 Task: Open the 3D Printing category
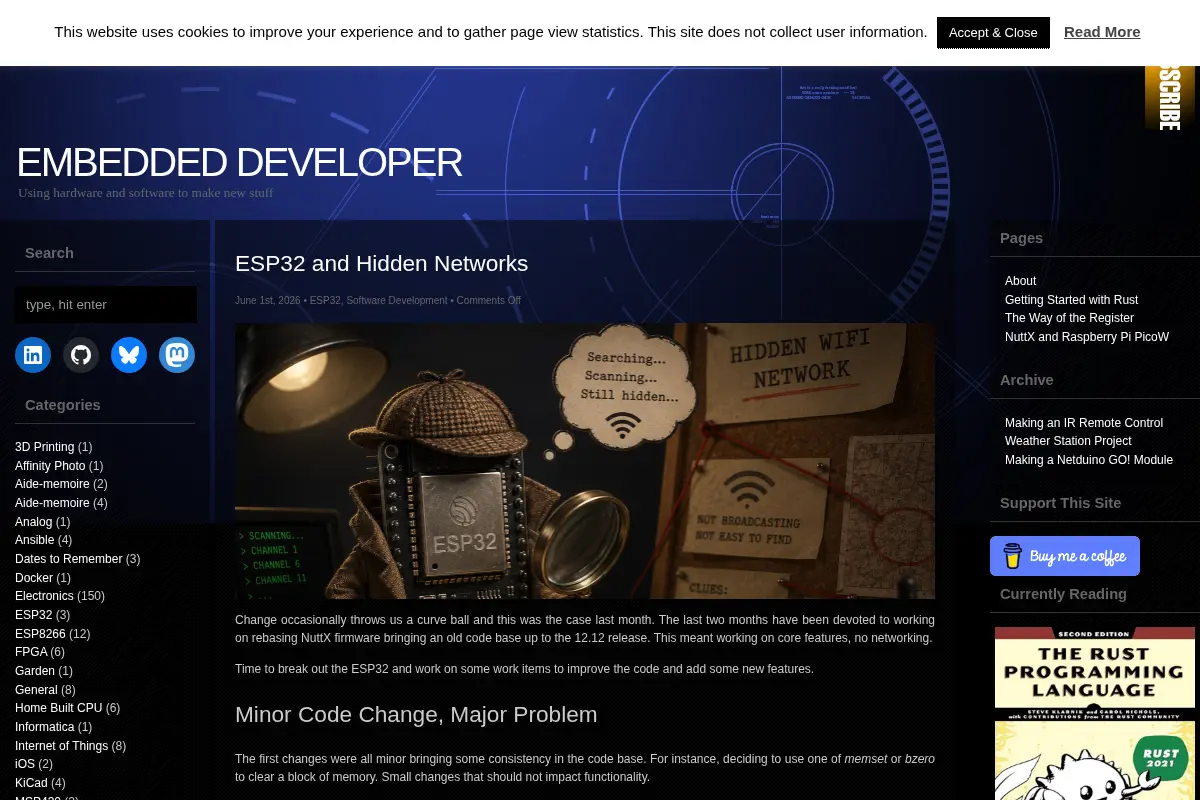44,447
